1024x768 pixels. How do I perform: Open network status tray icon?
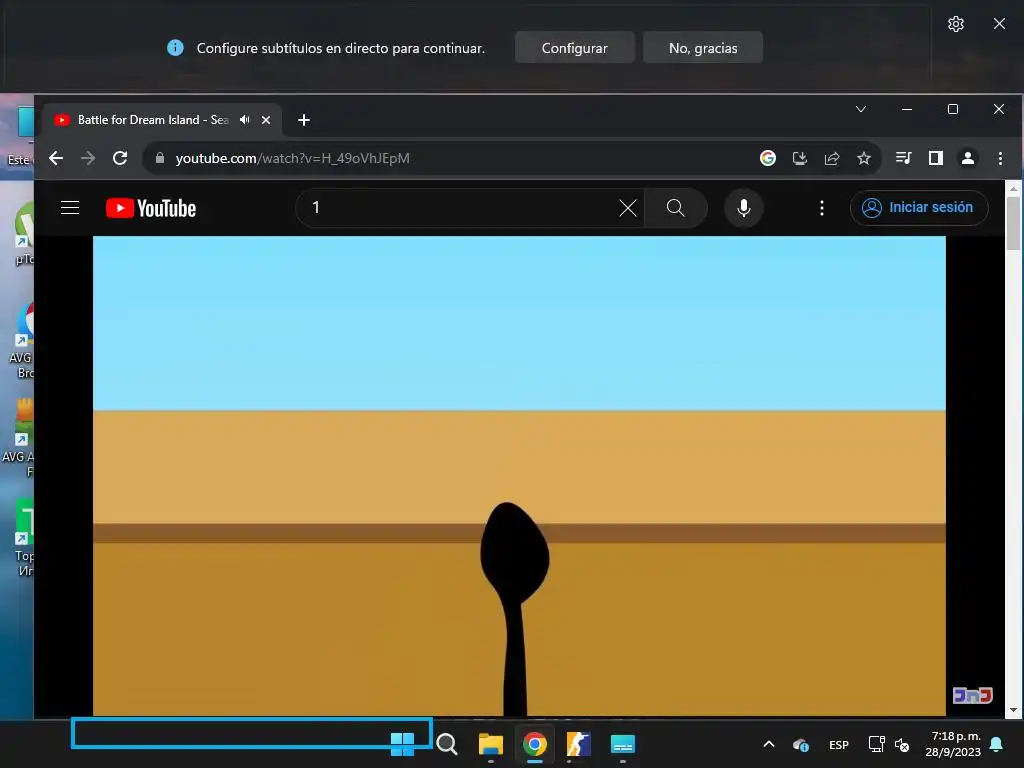[x=876, y=744]
